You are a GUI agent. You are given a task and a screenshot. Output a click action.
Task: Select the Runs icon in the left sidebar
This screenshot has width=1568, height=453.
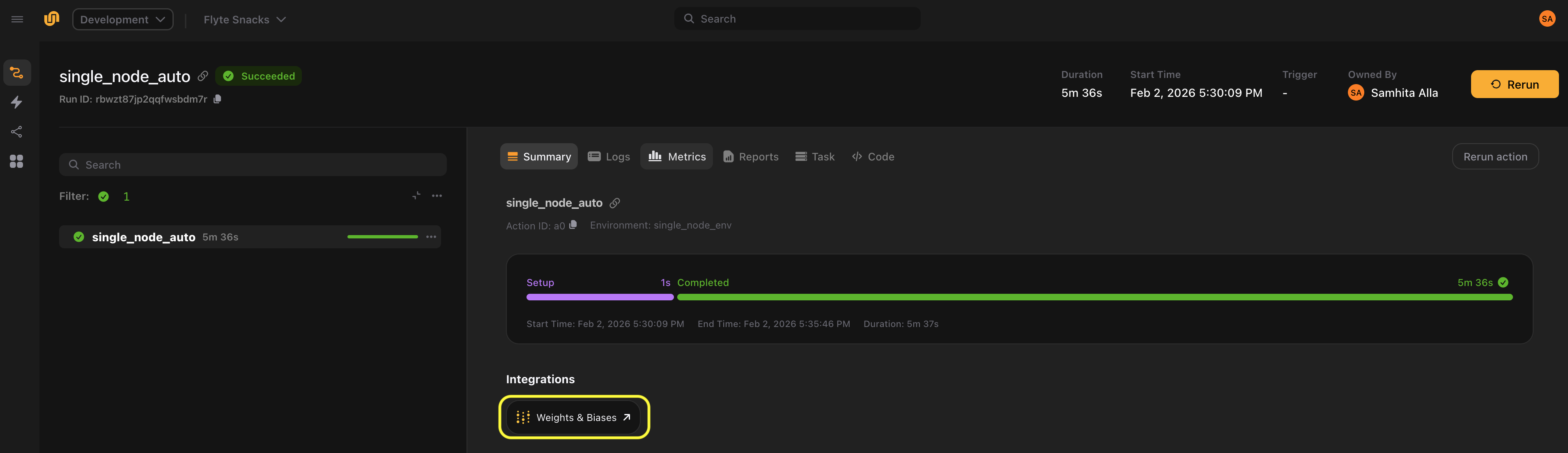(16, 72)
